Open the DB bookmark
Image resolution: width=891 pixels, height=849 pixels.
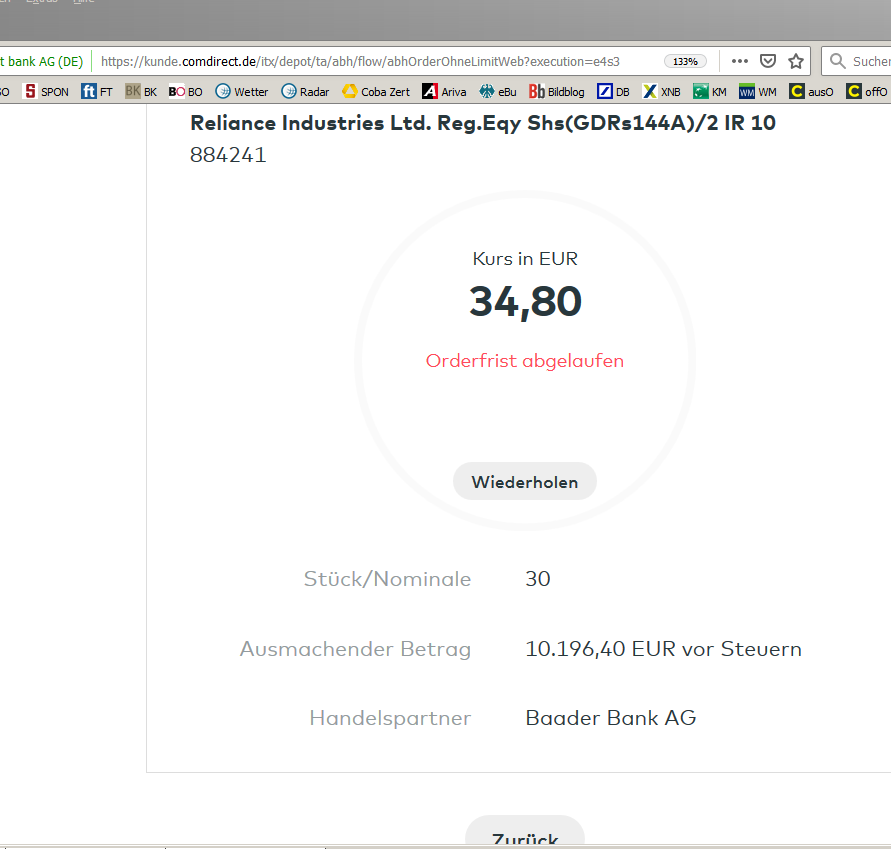tap(613, 91)
